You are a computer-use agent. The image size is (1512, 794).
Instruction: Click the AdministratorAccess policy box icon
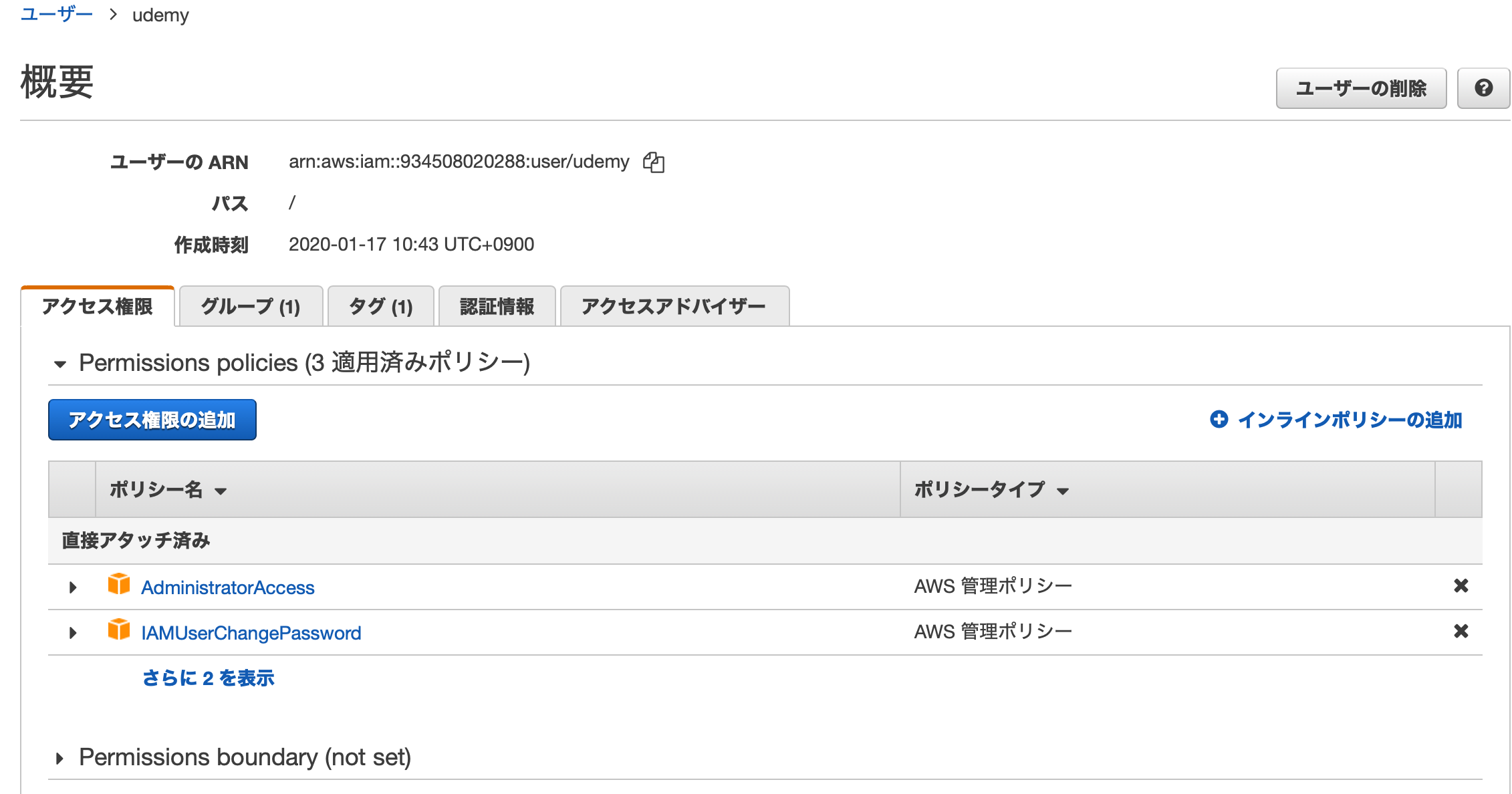tap(120, 585)
